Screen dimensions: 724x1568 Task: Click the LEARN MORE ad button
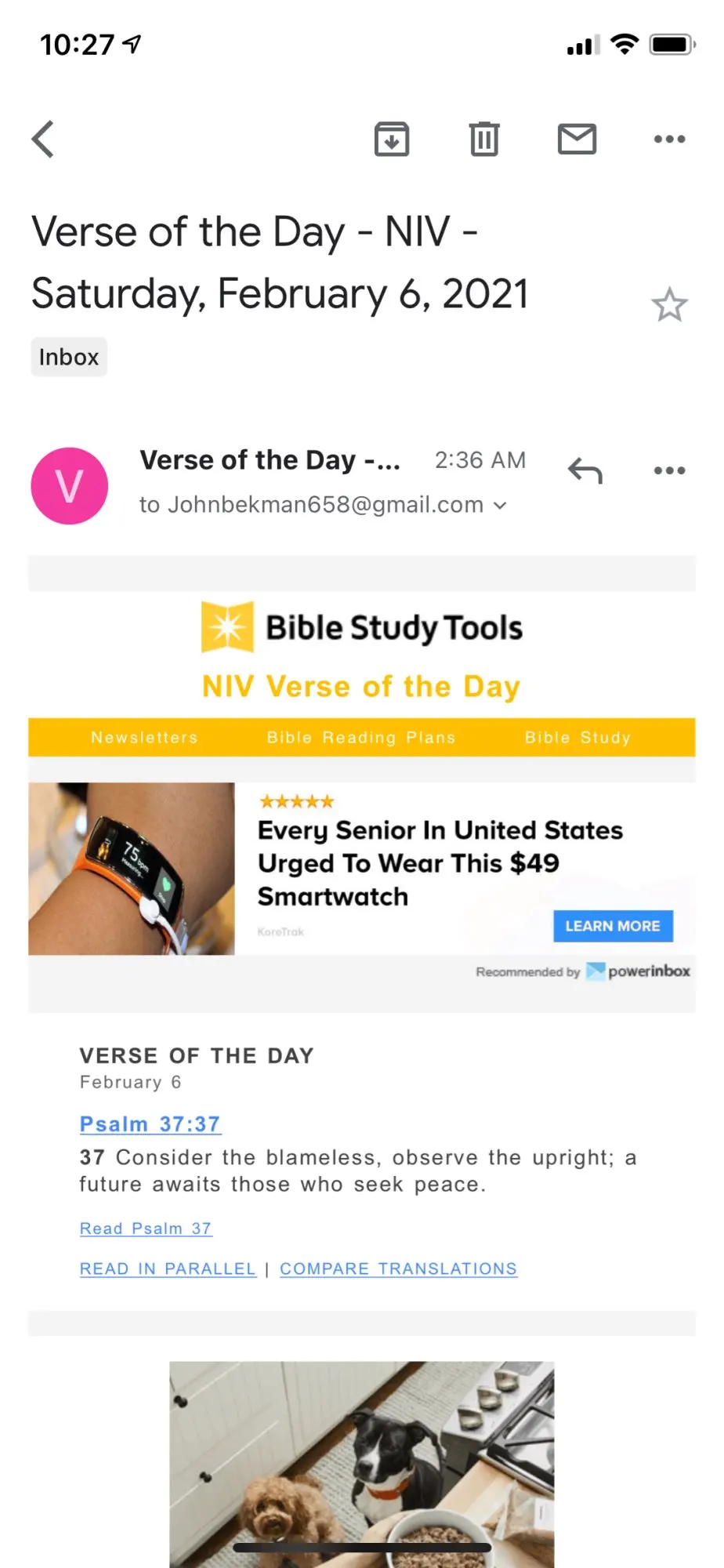pos(613,926)
